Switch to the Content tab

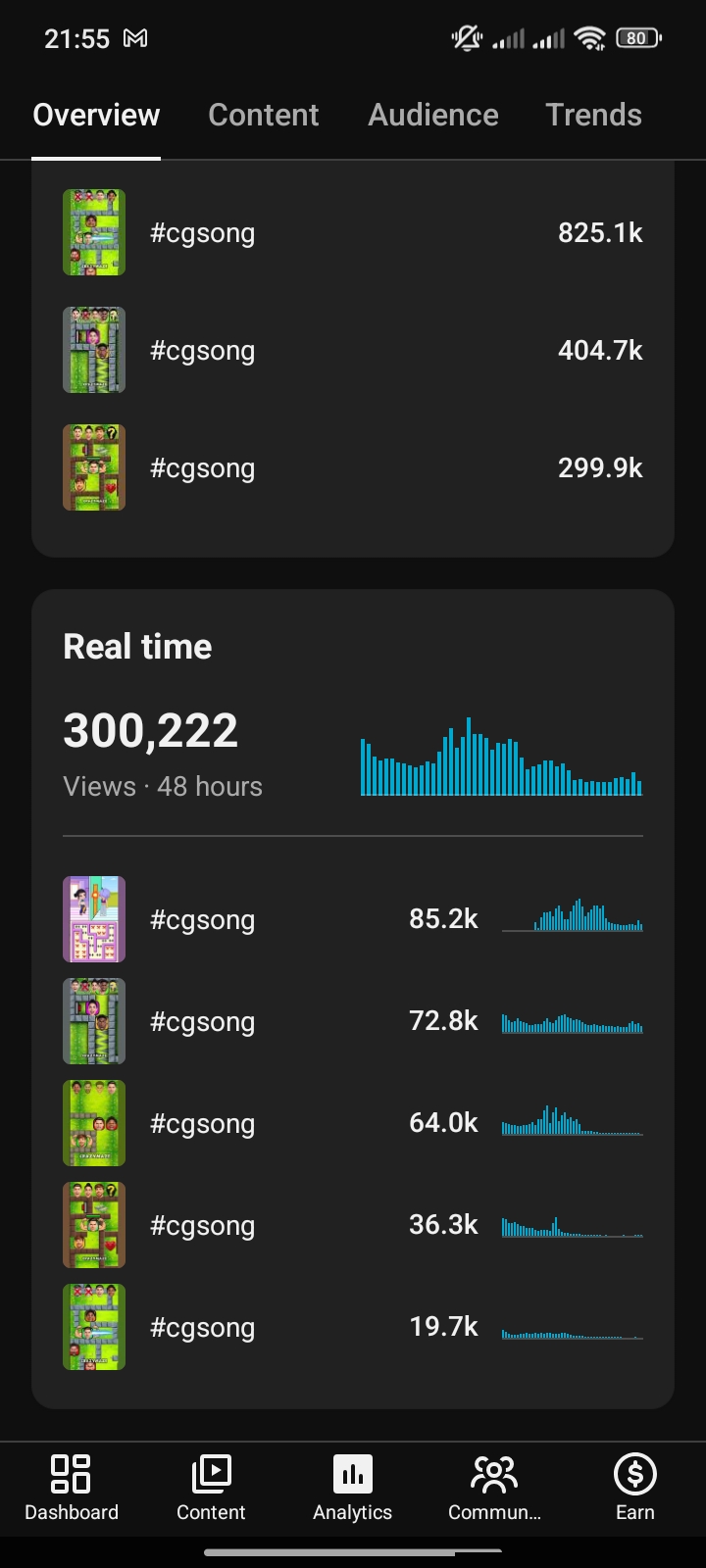point(264,115)
